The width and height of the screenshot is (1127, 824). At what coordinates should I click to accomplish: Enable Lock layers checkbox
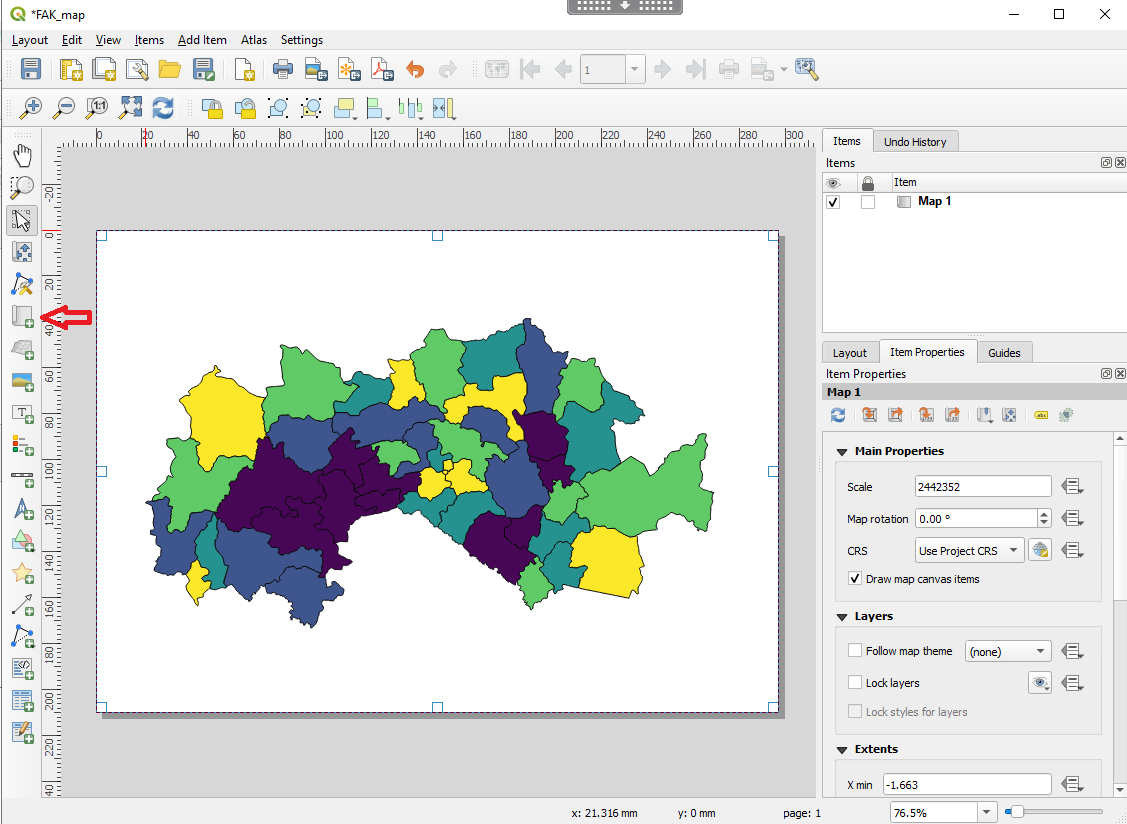855,682
